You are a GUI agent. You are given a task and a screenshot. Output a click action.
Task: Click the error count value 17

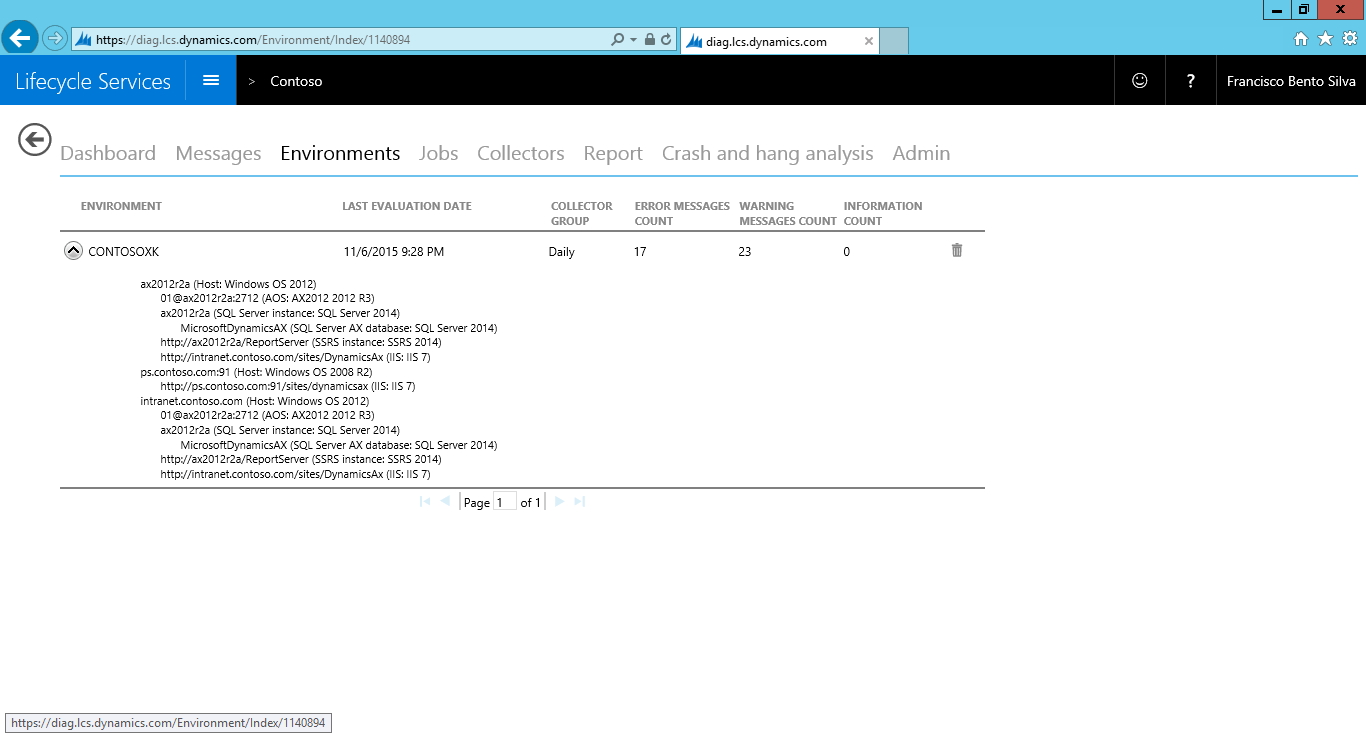coord(640,252)
